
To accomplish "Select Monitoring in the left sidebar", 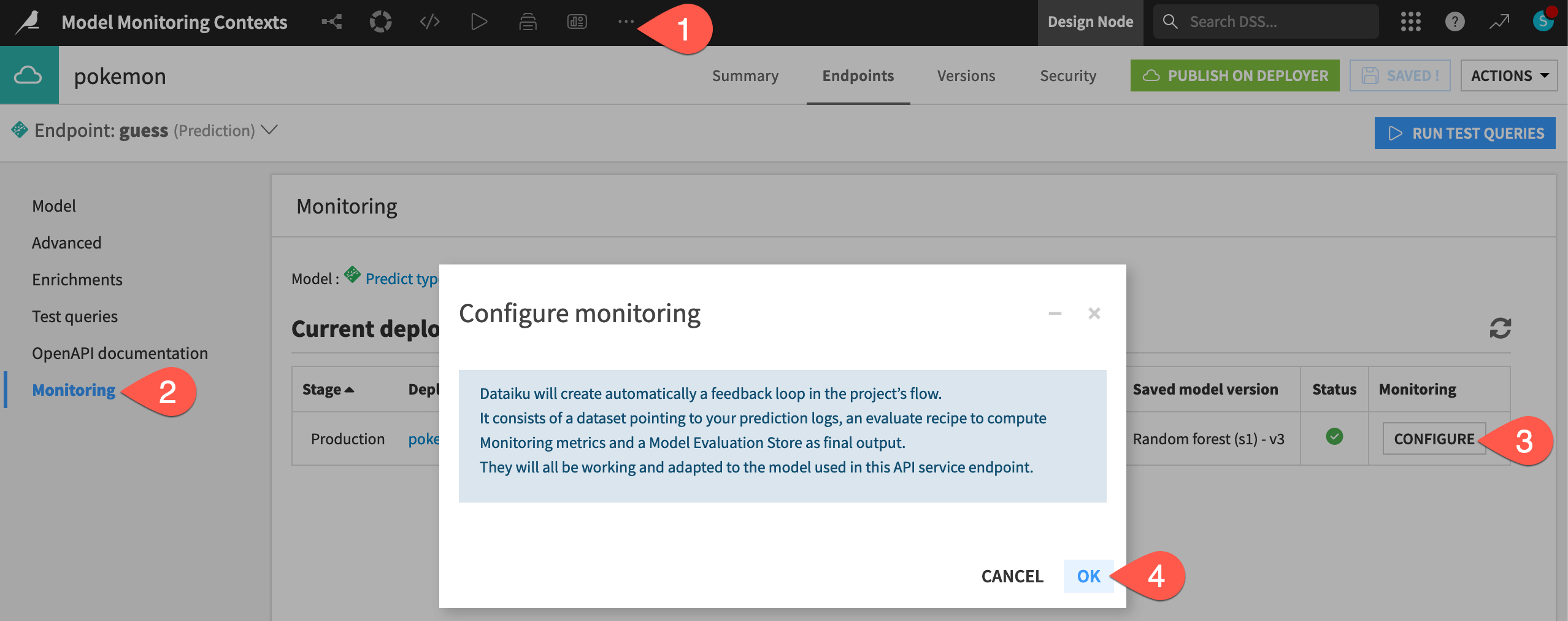I will [74, 390].
